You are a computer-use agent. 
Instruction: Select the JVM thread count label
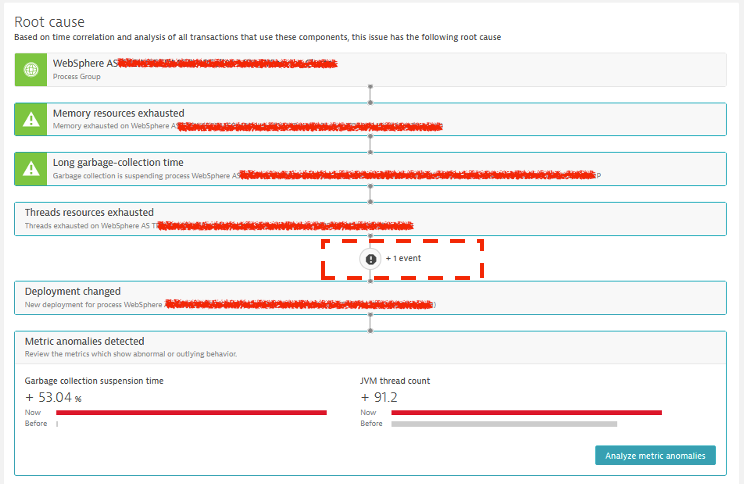pos(394,381)
